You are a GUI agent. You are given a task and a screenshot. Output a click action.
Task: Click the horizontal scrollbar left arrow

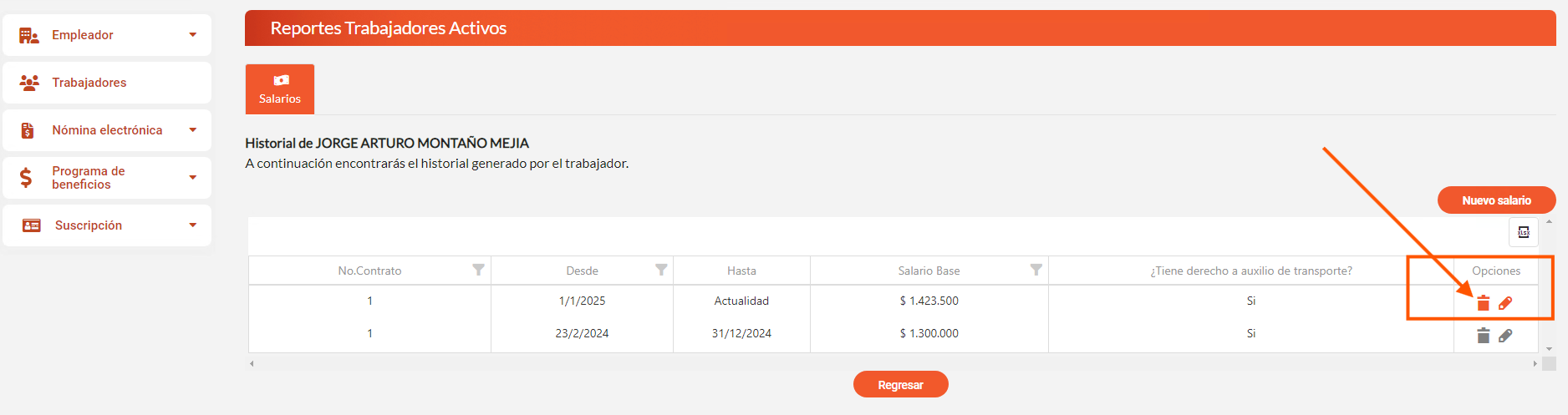tap(252, 363)
